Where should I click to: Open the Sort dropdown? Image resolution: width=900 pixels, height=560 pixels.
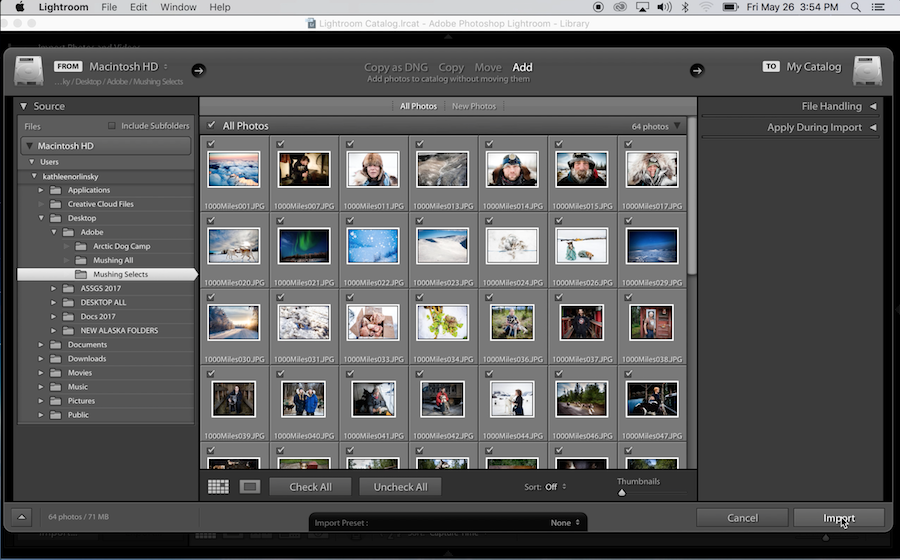[x=556, y=487]
